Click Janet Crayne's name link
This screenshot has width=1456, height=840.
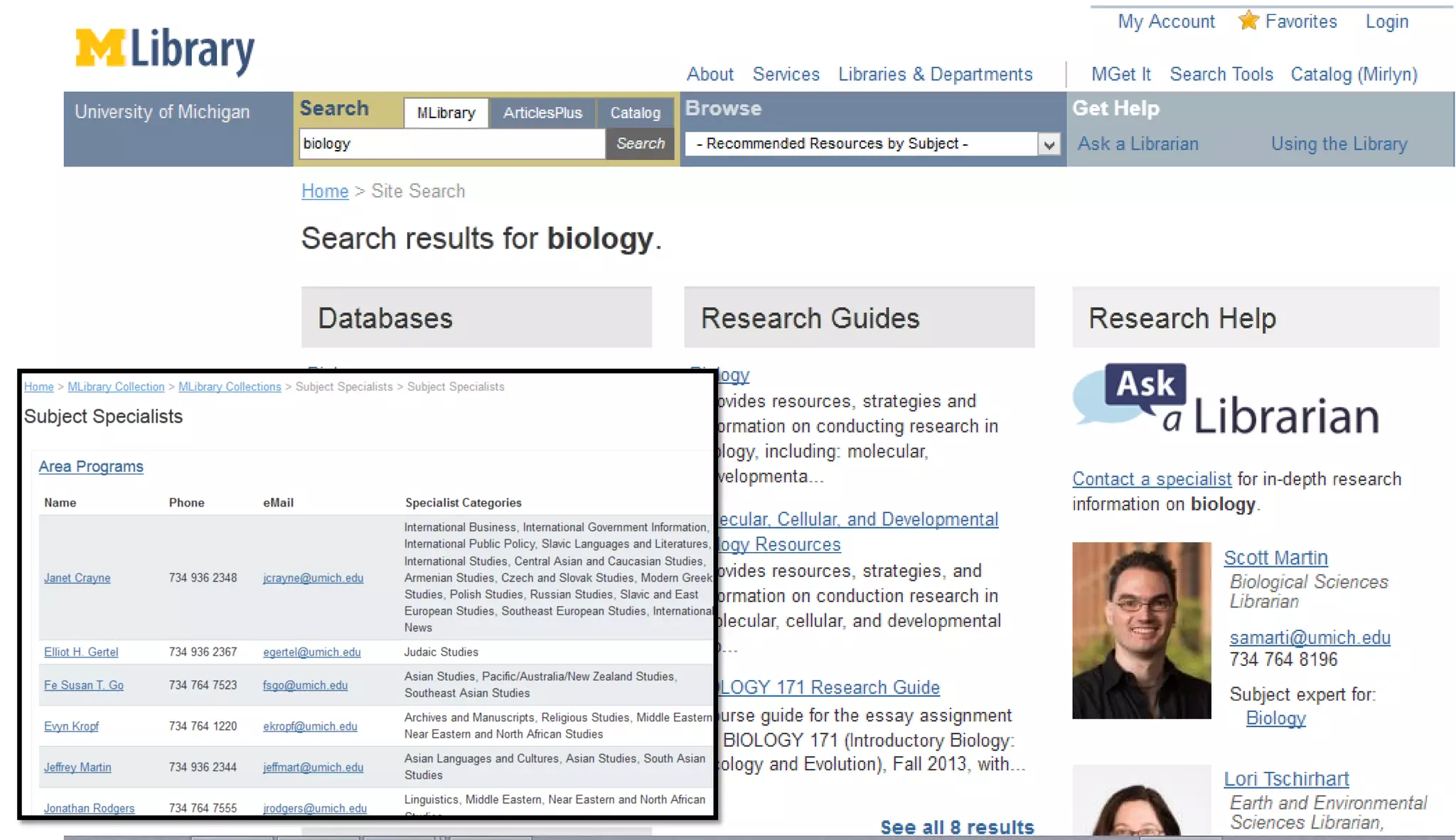(x=77, y=578)
